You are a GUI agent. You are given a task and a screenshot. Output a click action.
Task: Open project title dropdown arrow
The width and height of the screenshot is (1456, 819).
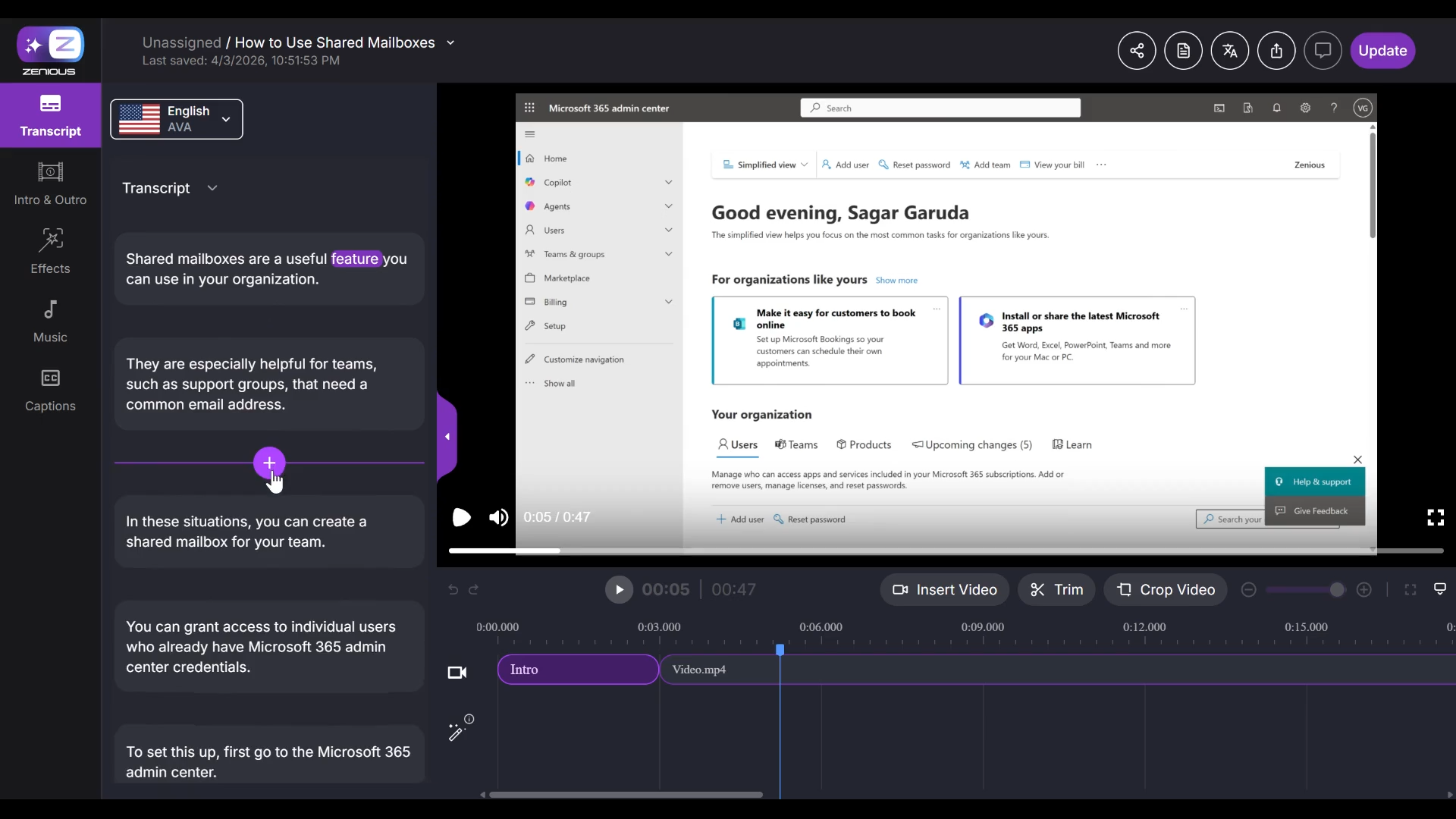tap(450, 43)
